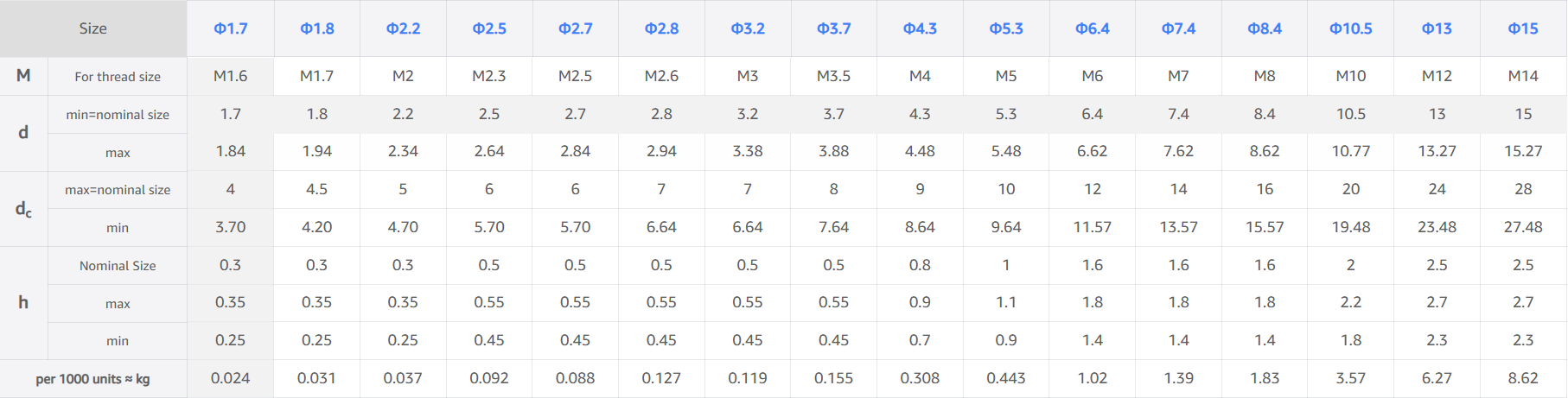This screenshot has height=398, width=1568.
Task: Choose the Φ15 column header
Action: pyautogui.click(x=1523, y=28)
